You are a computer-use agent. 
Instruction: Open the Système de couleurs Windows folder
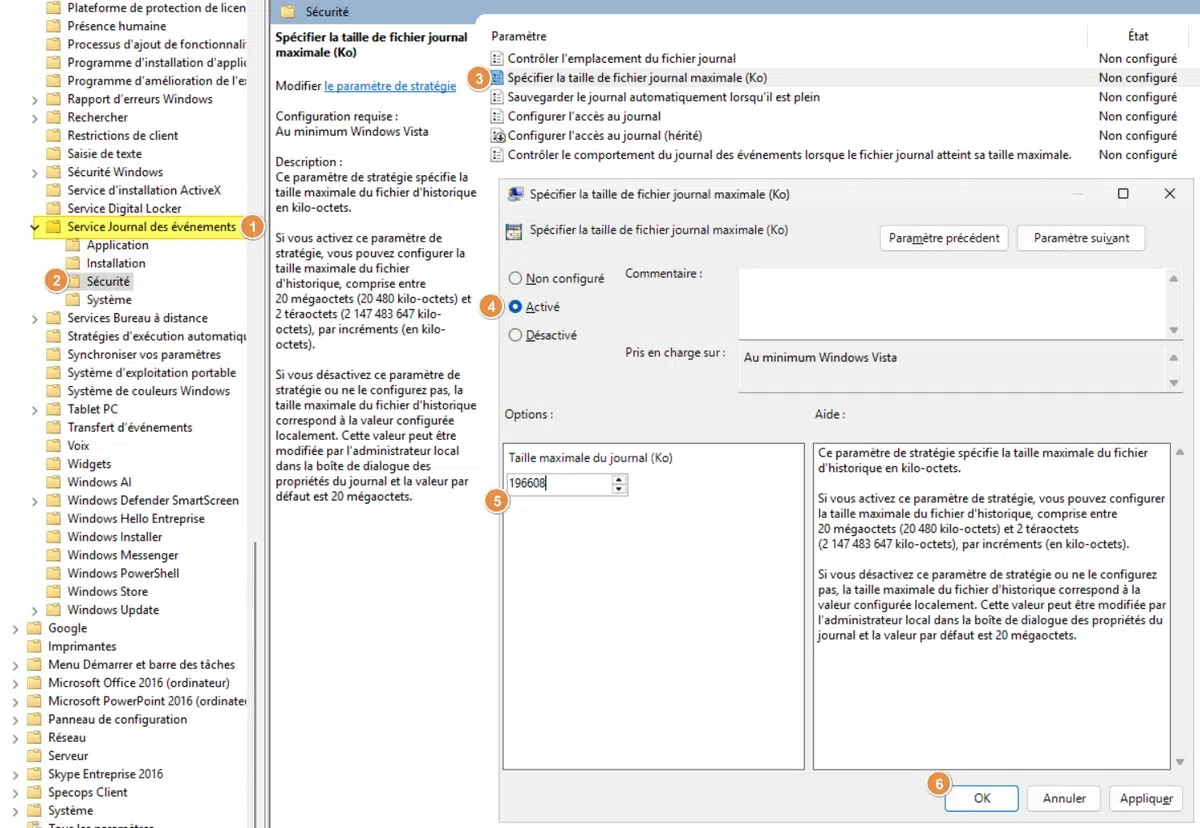pyautogui.click(x=149, y=391)
